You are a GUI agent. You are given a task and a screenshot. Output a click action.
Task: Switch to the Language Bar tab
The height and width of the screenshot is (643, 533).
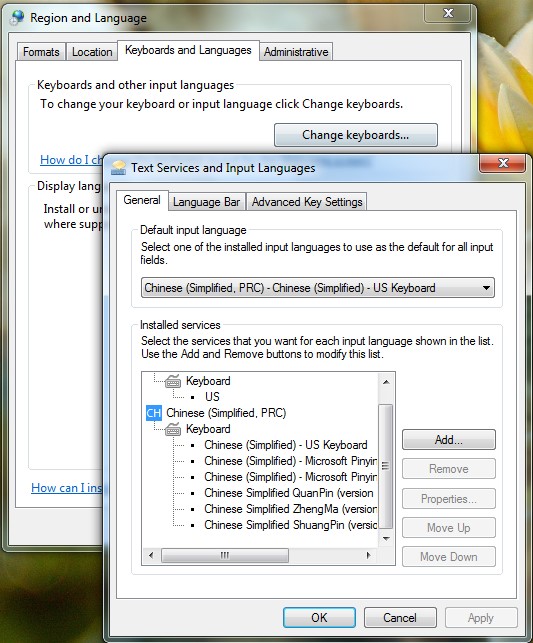[x=206, y=202]
